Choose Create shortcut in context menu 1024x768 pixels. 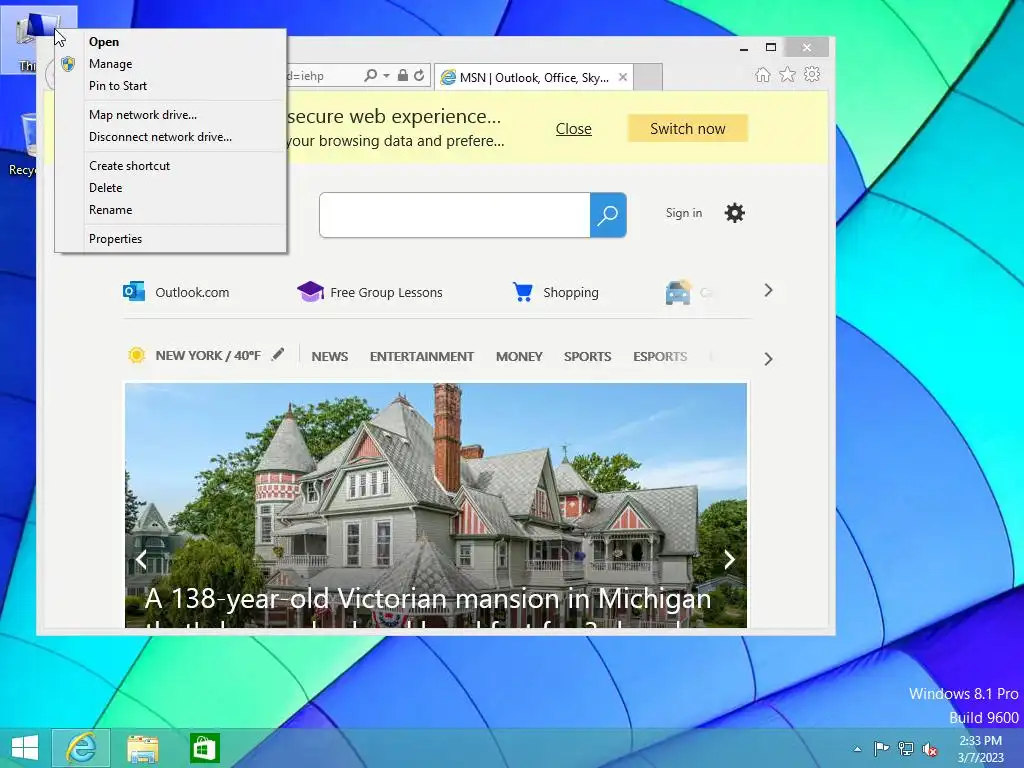170,166
